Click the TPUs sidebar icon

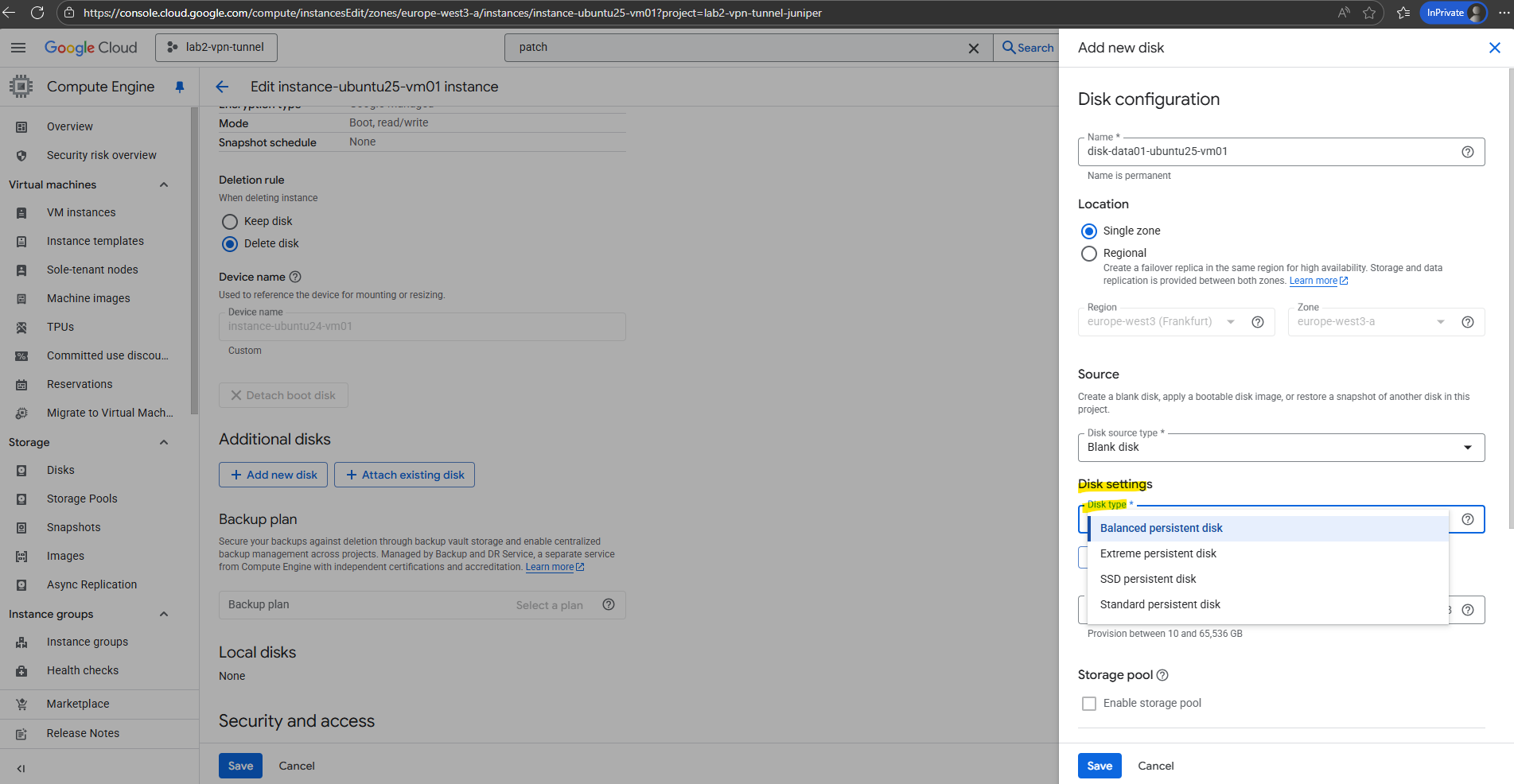pyautogui.click(x=21, y=327)
